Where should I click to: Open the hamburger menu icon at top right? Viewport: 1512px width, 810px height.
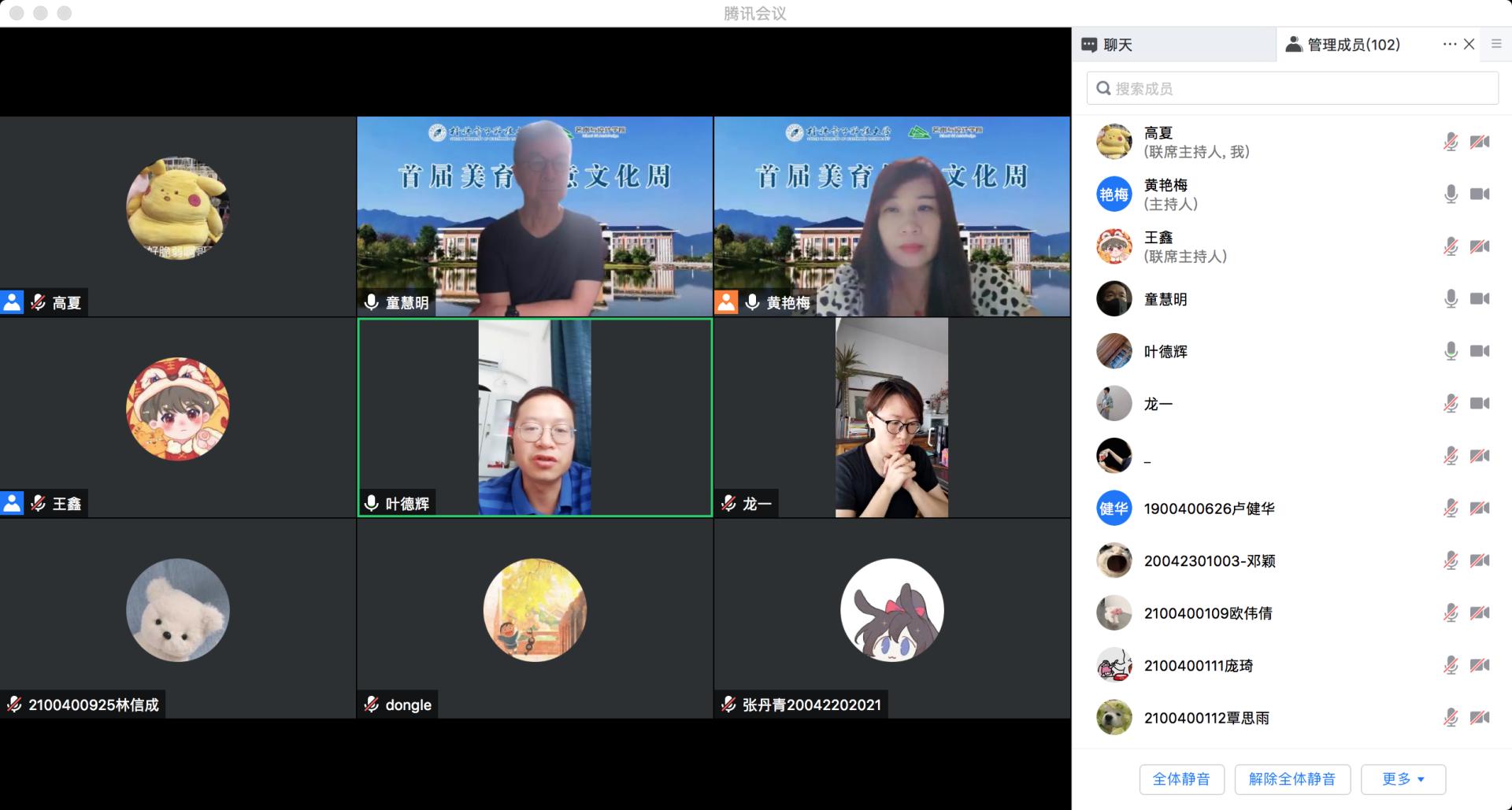click(1496, 45)
